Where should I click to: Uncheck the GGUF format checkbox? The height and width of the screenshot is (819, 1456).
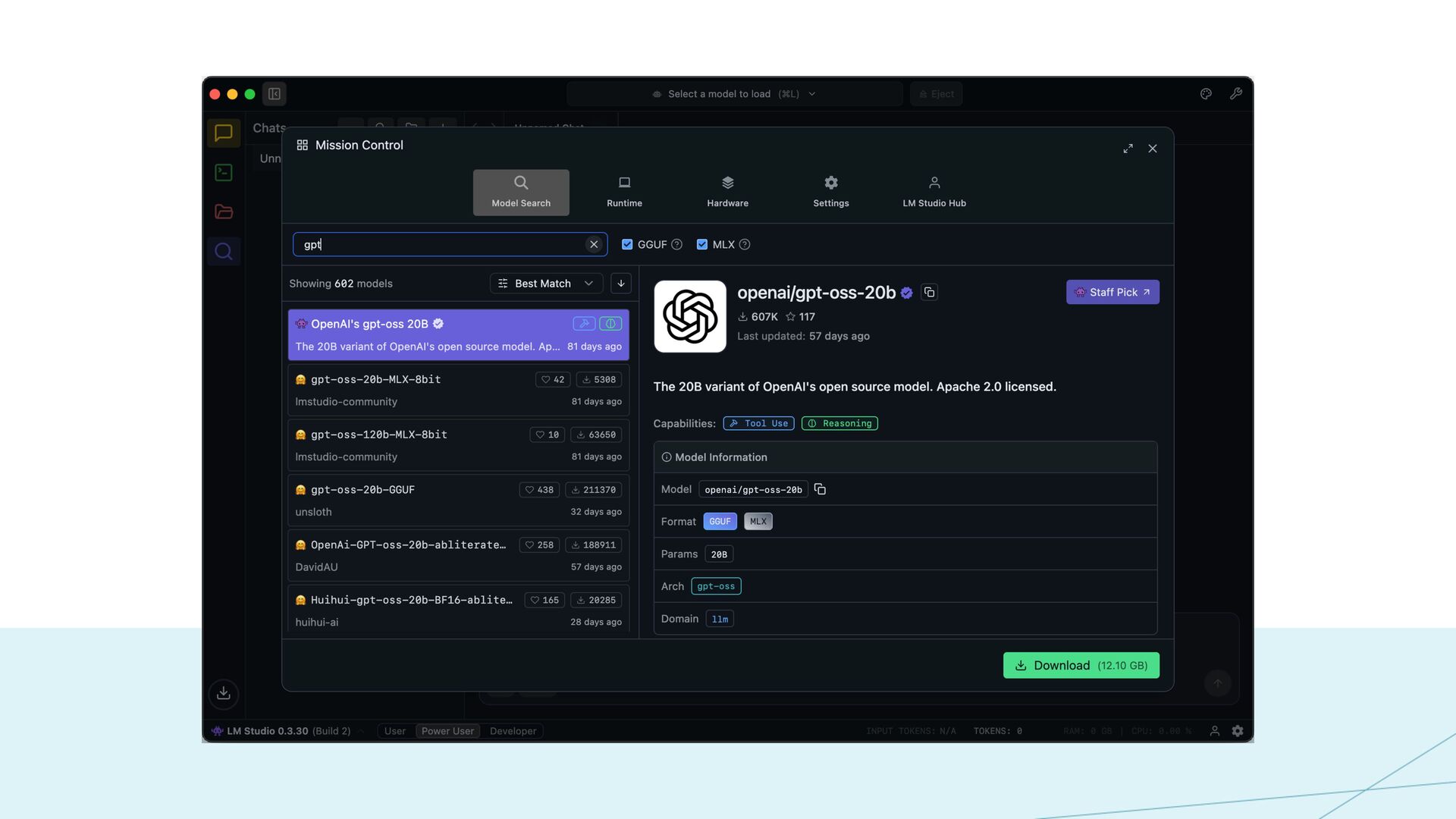(627, 244)
